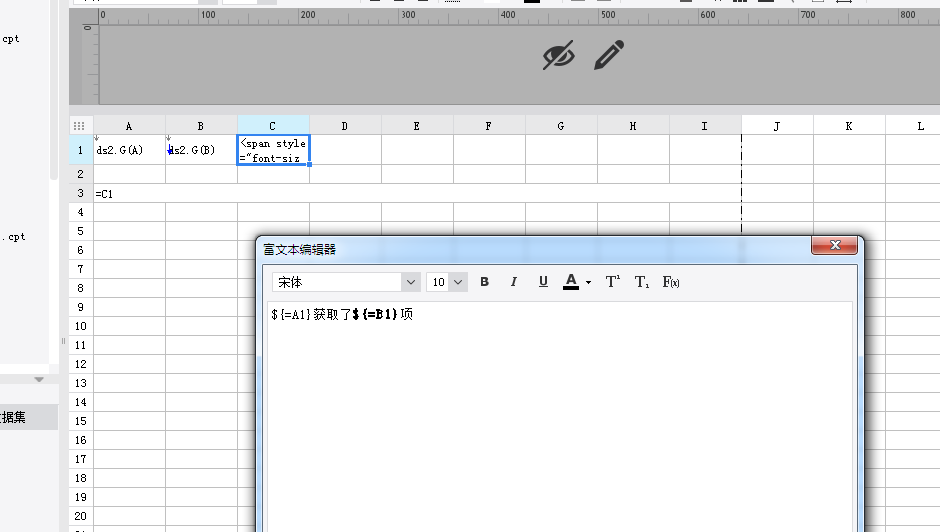Select cell A1 containing ds2.G(A)
Viewport: 940px width, 532px height.
tap(129, 150)
